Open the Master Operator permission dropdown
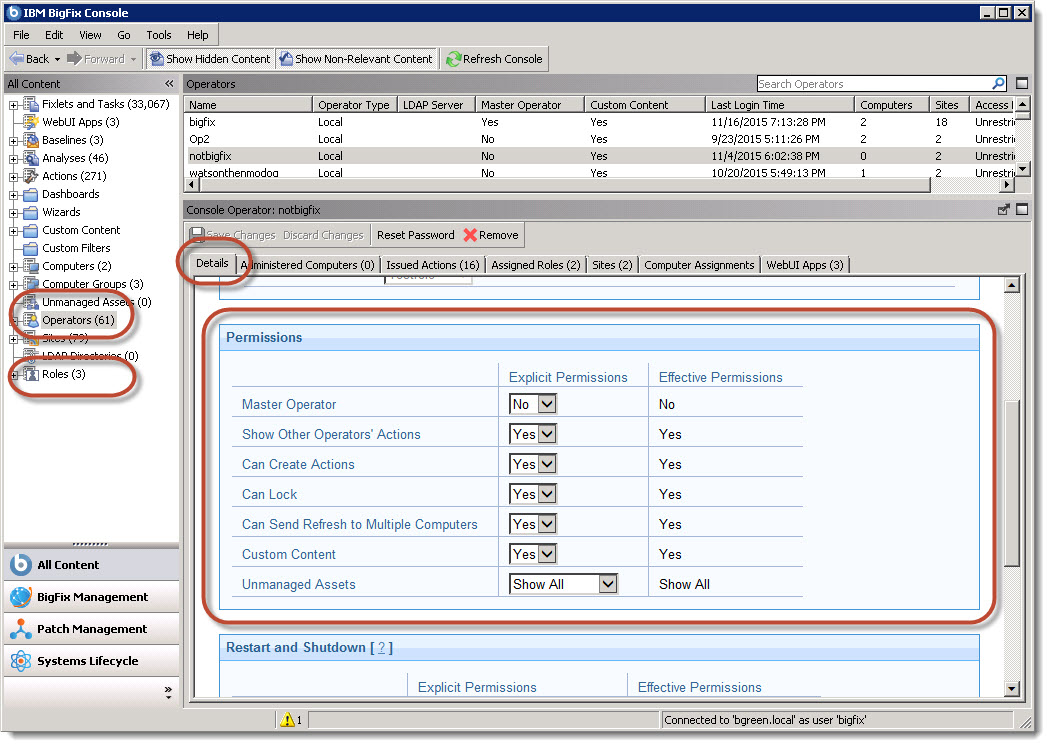 548,404
